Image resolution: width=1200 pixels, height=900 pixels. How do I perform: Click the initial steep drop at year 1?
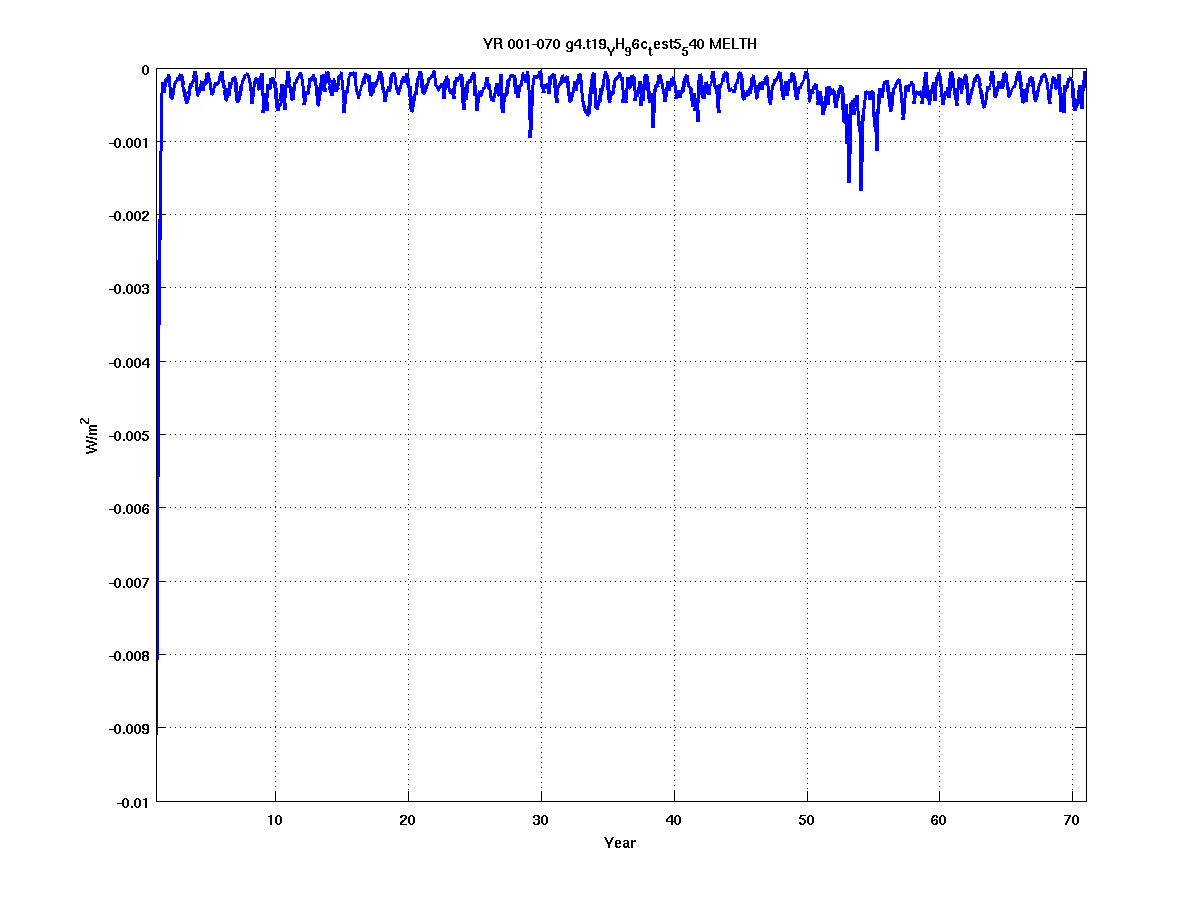coord(158,400)
